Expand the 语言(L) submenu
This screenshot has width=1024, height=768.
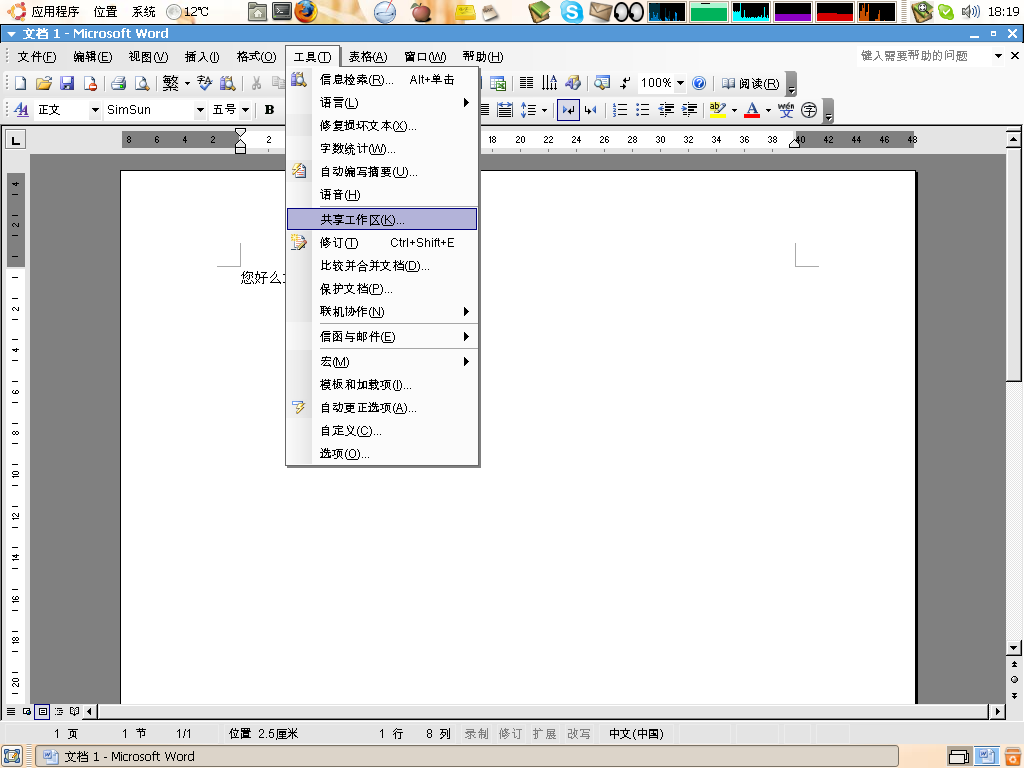point(382,103)
